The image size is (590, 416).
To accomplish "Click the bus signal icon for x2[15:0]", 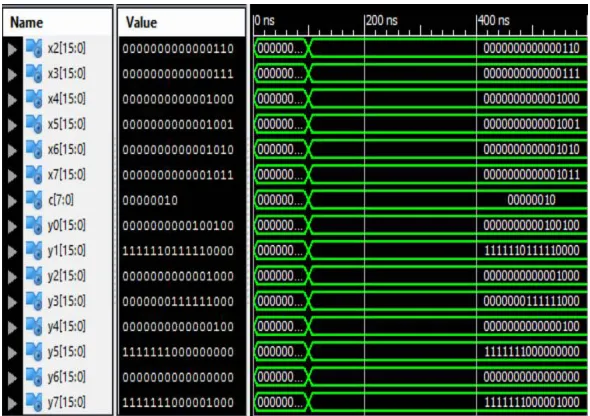I will 34,48.
